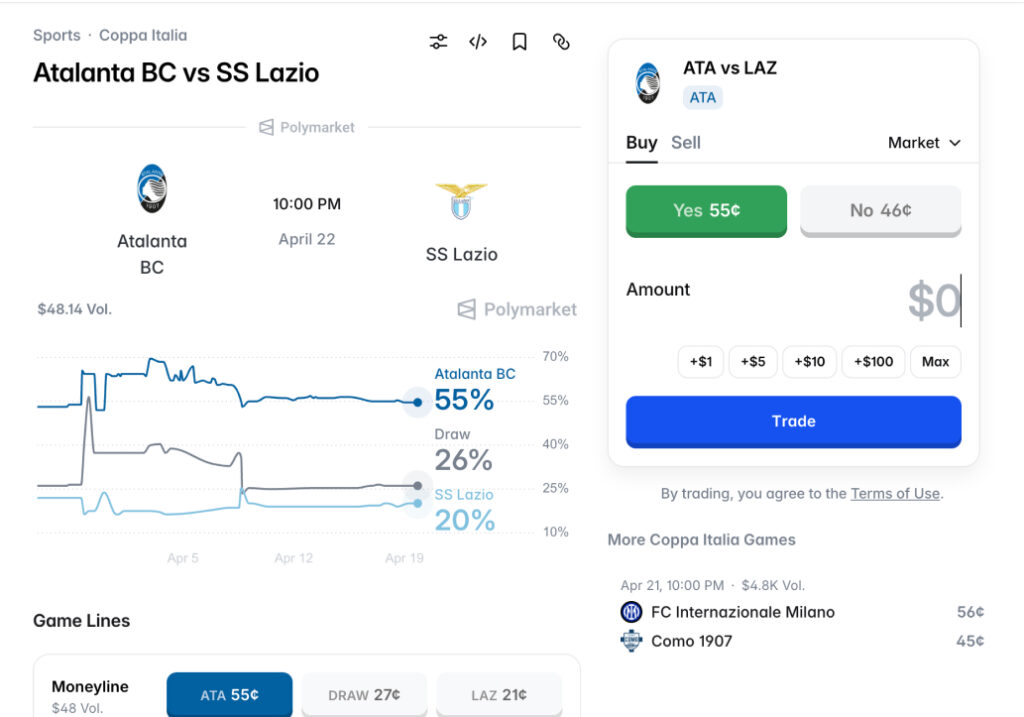Add $100 to the amount

tap(874, 362)
